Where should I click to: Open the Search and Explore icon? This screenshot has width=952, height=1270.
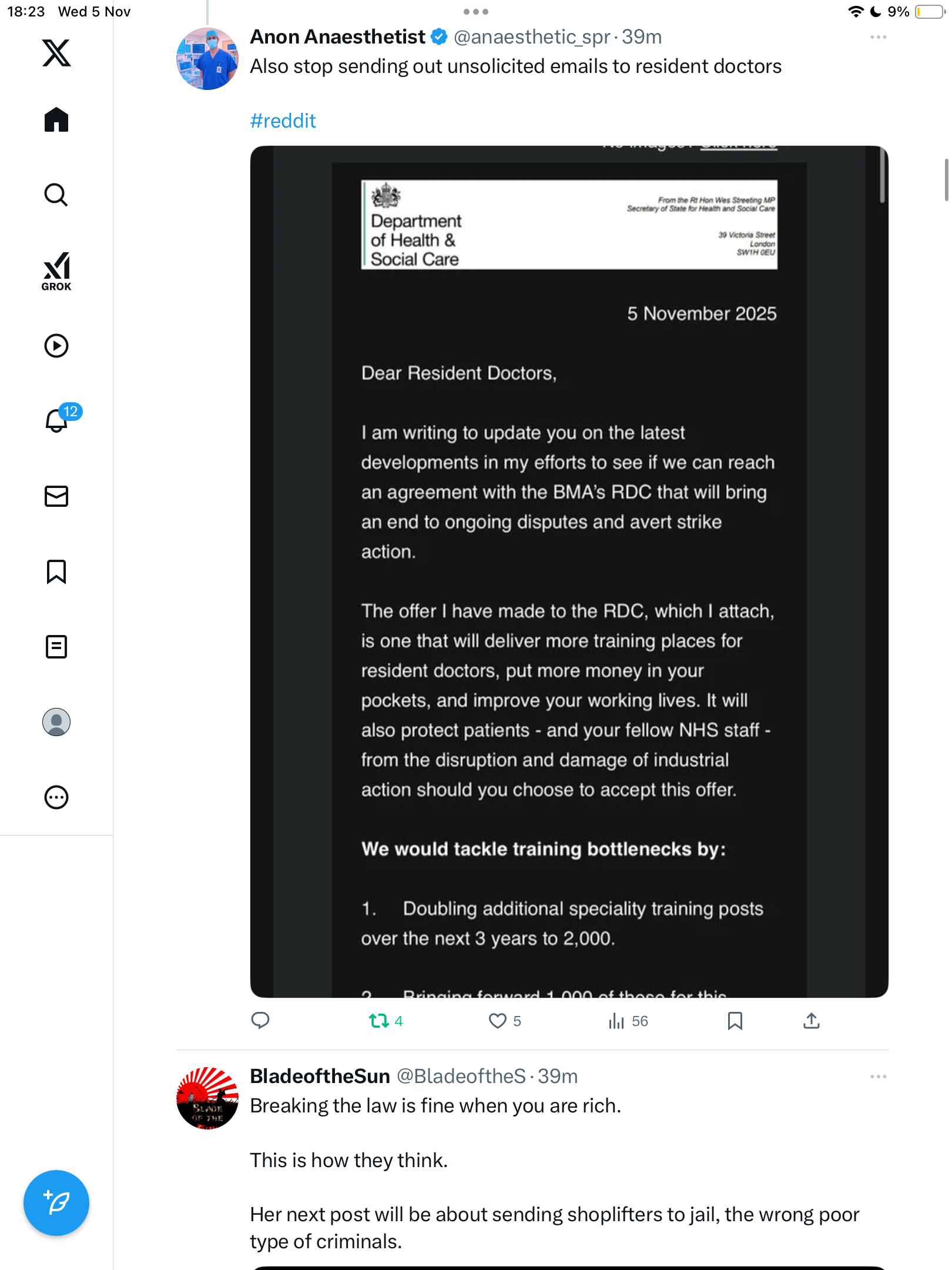tap(56, 195)
